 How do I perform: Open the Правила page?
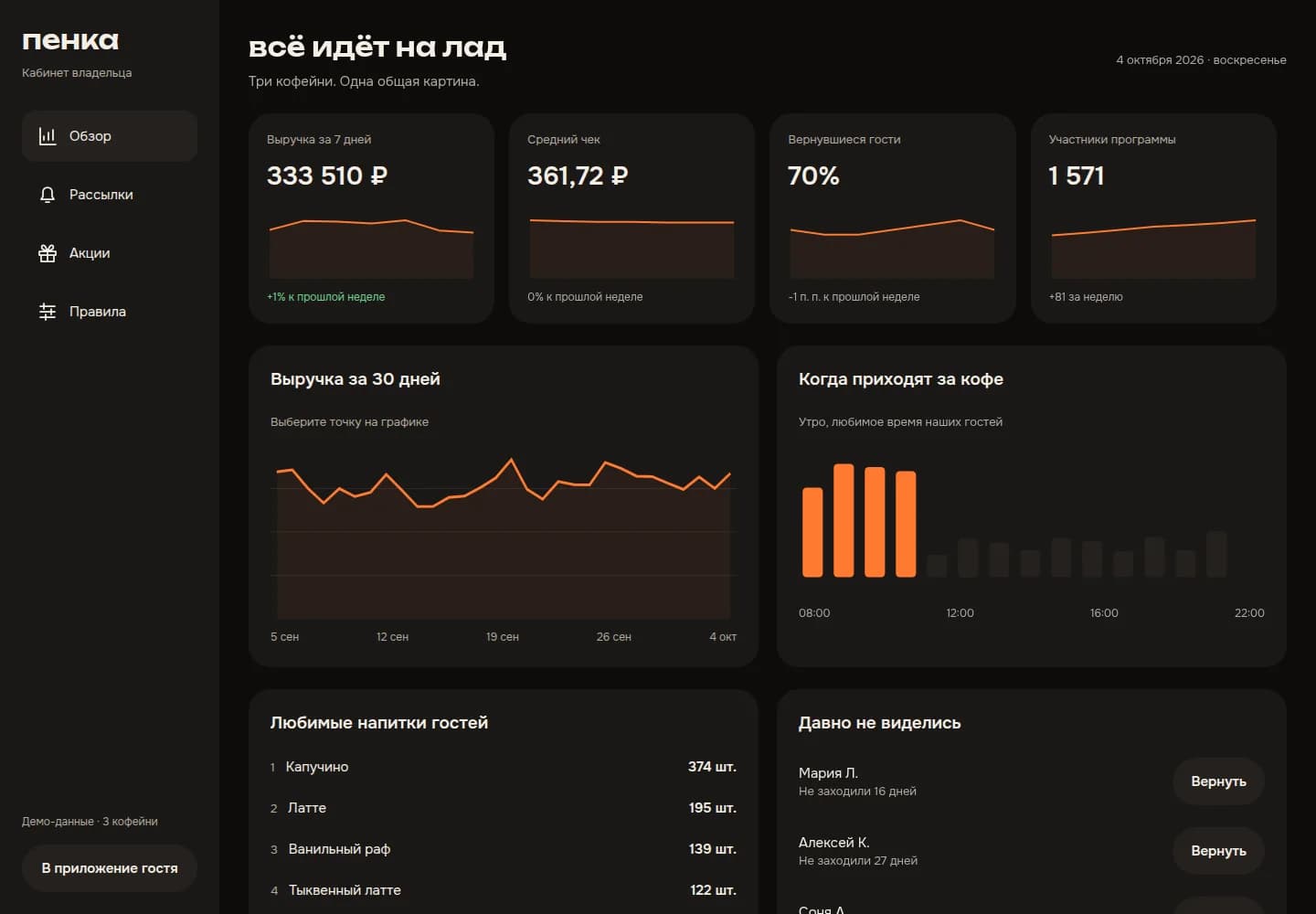click(x=110, y=312)
